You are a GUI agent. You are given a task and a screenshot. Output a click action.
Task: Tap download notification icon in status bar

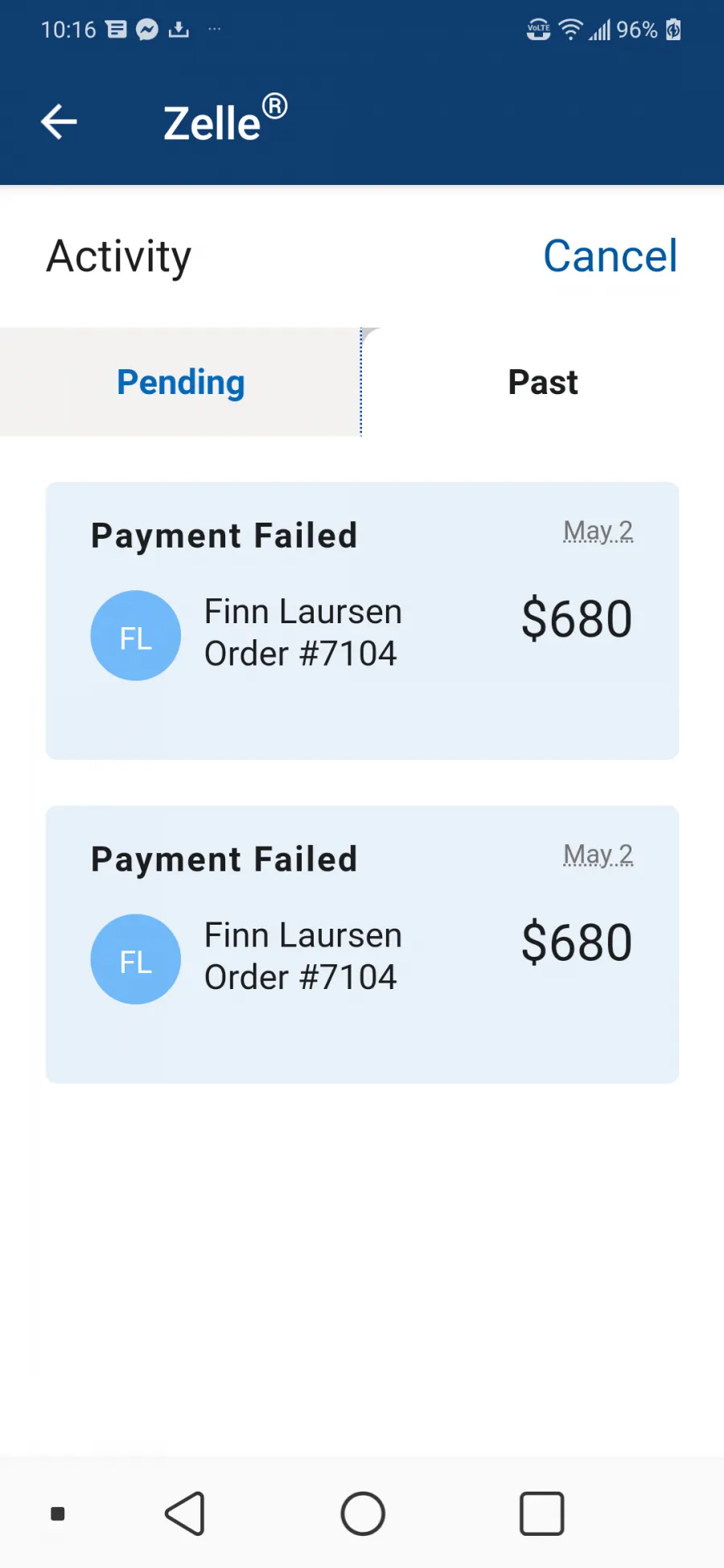pyautogui.click(x=179, y=30)
